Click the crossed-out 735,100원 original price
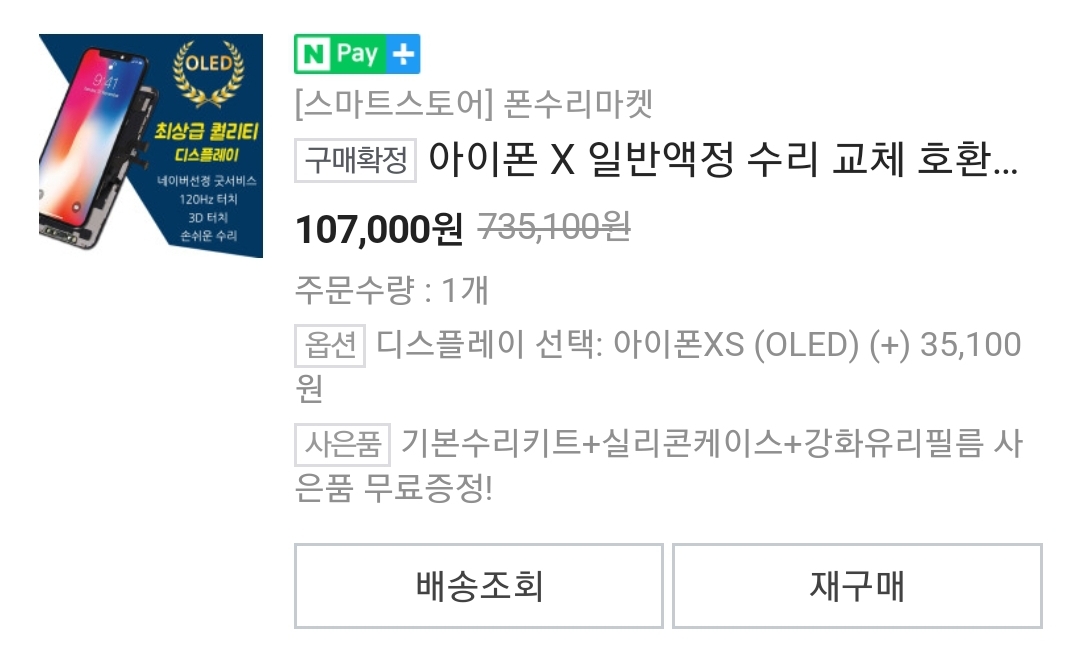 (554, 227)
